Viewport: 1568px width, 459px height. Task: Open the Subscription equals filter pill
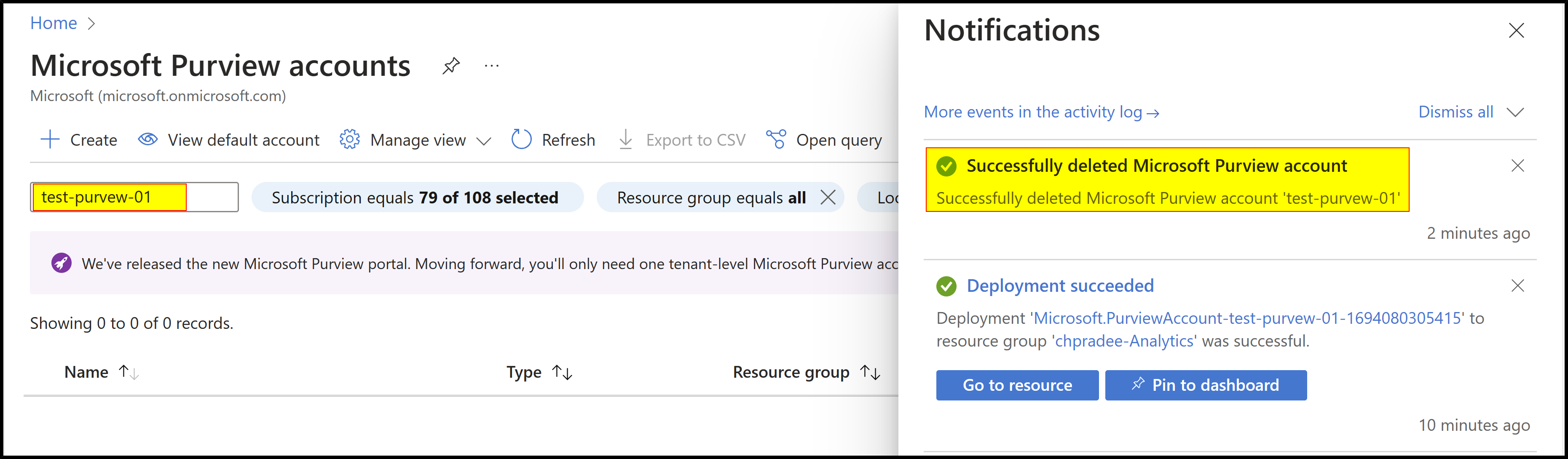click(x=418, y=197)
